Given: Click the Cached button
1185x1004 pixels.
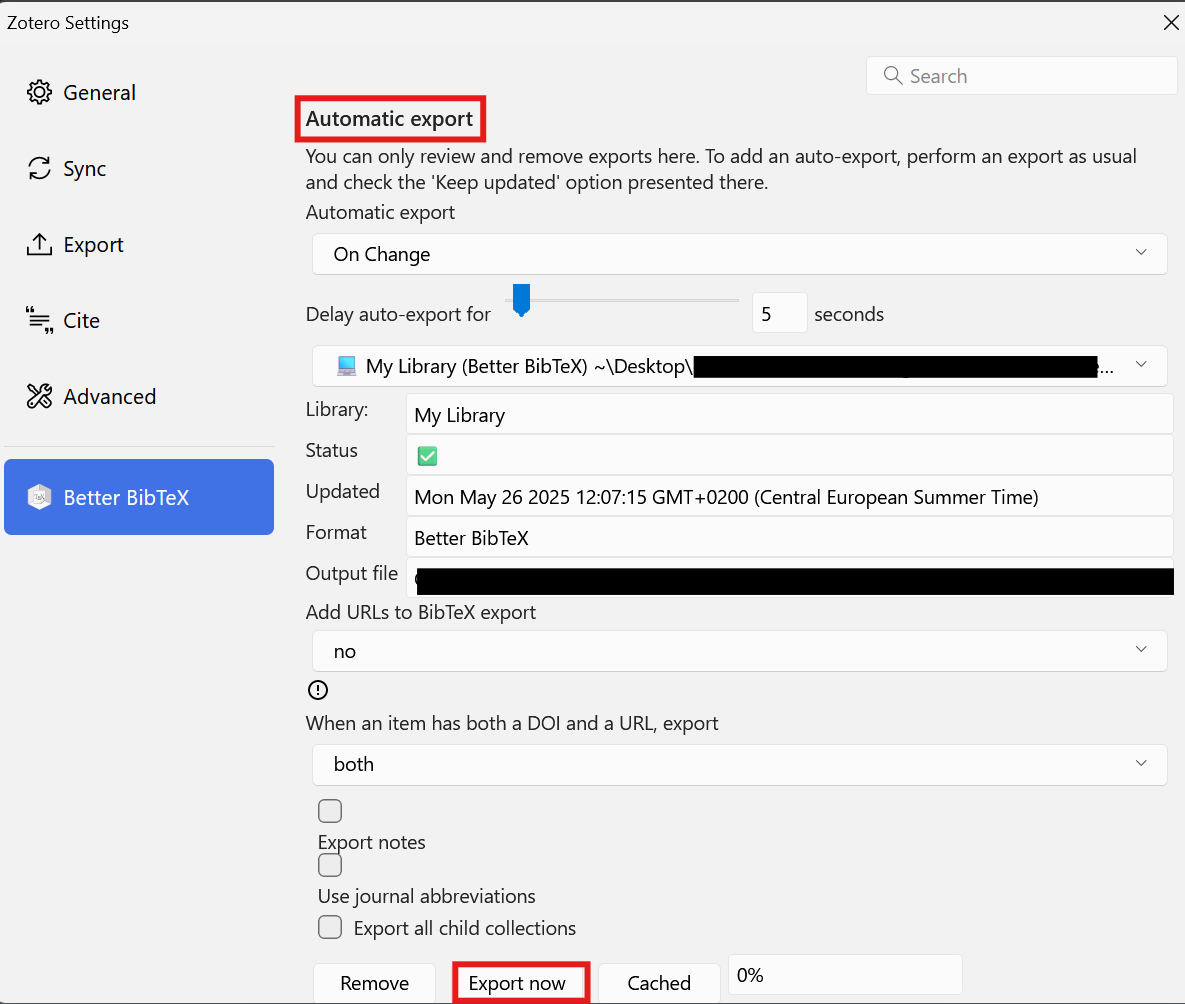Looking at the screenshot, I should pyautogui.click(x=659, y=983).
